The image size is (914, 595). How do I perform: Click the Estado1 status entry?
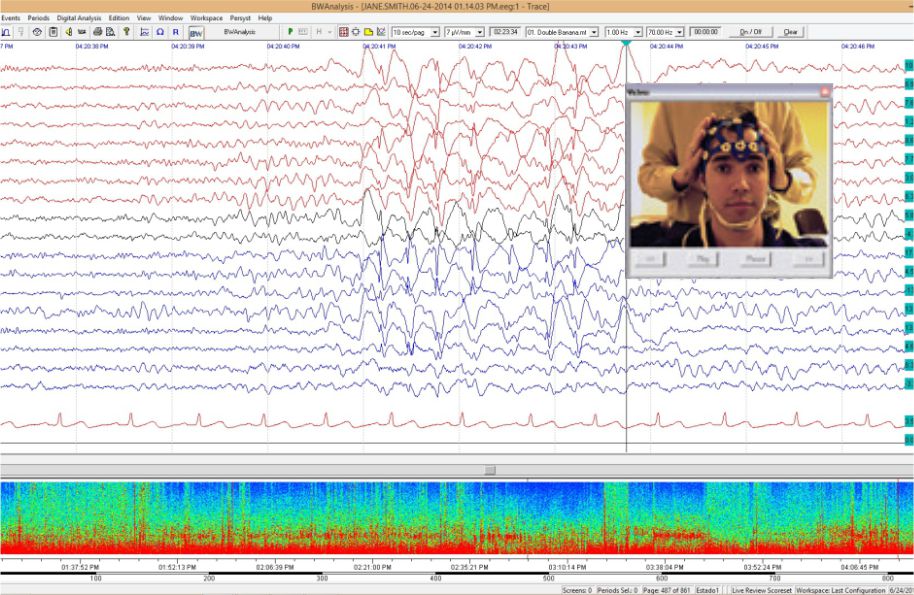pyautogui.click(x=708, y=590)
